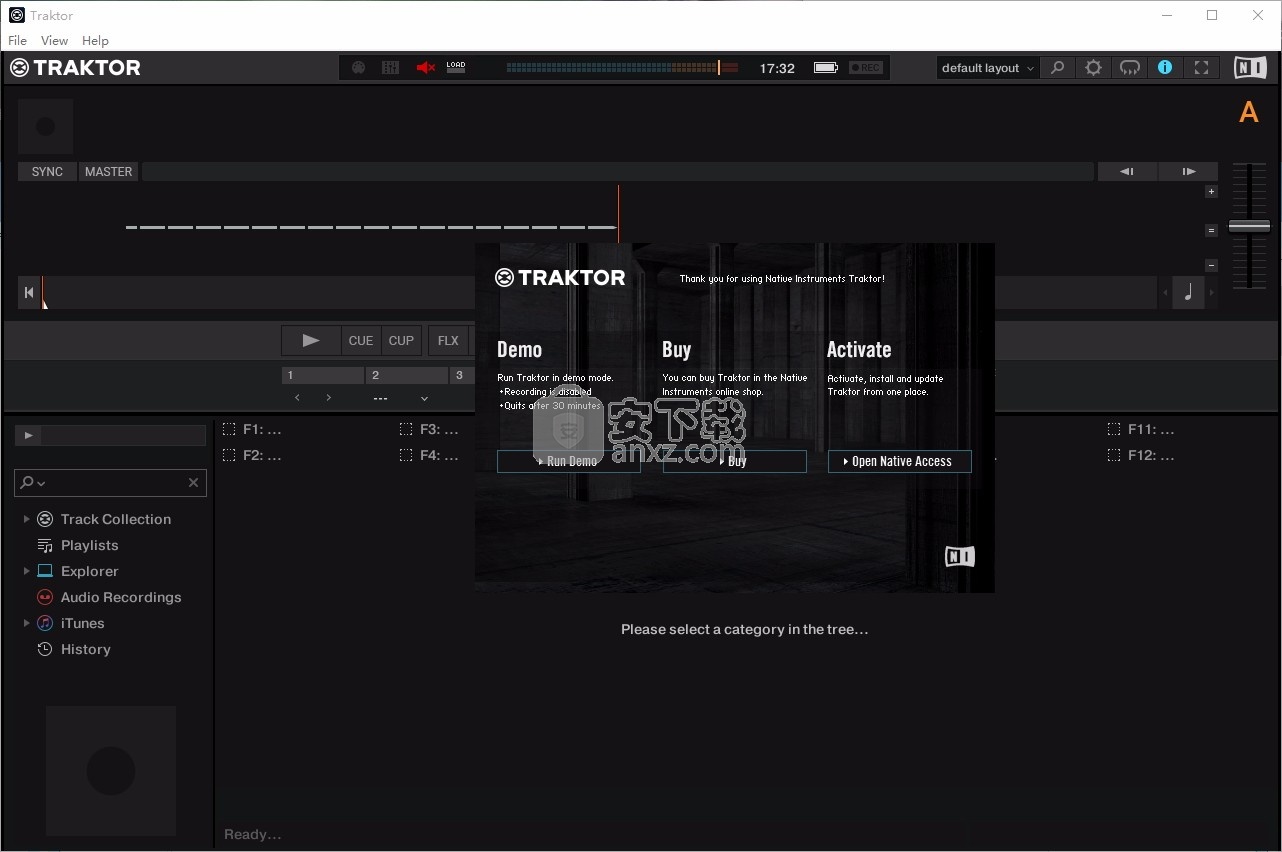Open the cue list dropdown chevron
Image resolution: width=1282 pixels, height=852 pixels.
pos(424,398)
